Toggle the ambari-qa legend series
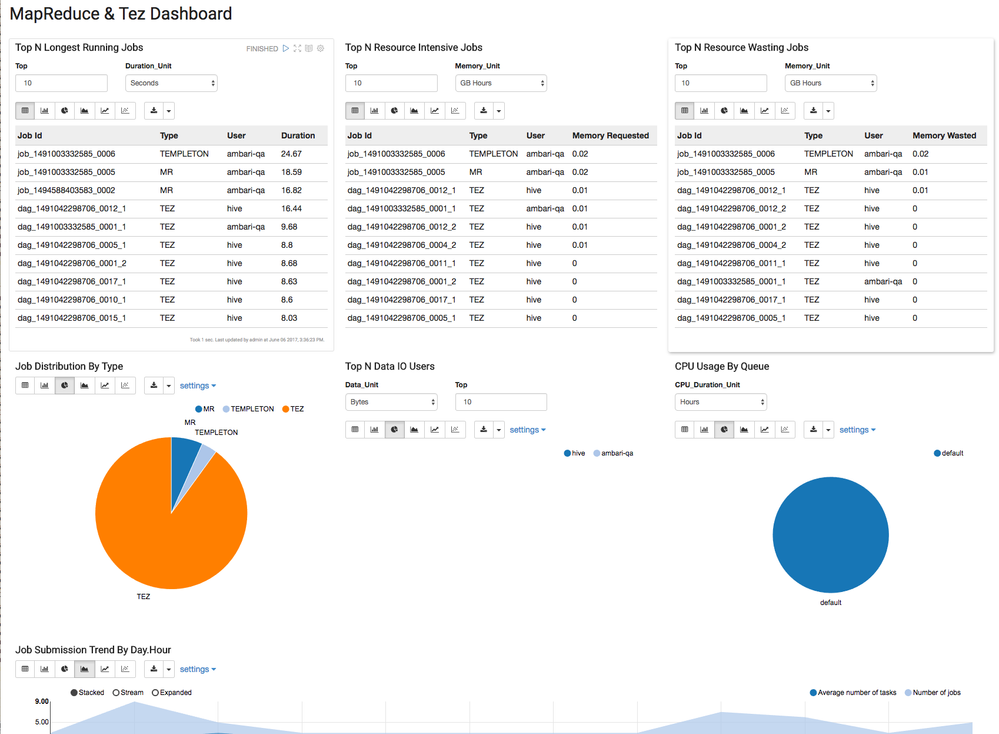The width and height of the screenshot is (999, 734). 613,454
